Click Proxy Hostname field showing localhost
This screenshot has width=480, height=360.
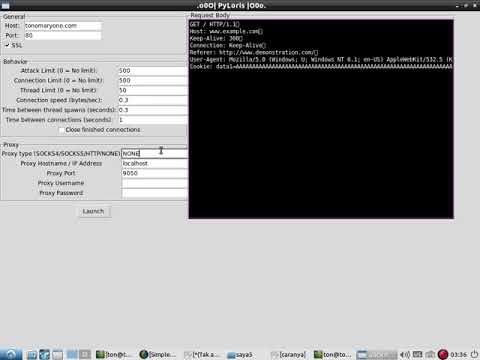pyautogui.click(x=154, y=163)
